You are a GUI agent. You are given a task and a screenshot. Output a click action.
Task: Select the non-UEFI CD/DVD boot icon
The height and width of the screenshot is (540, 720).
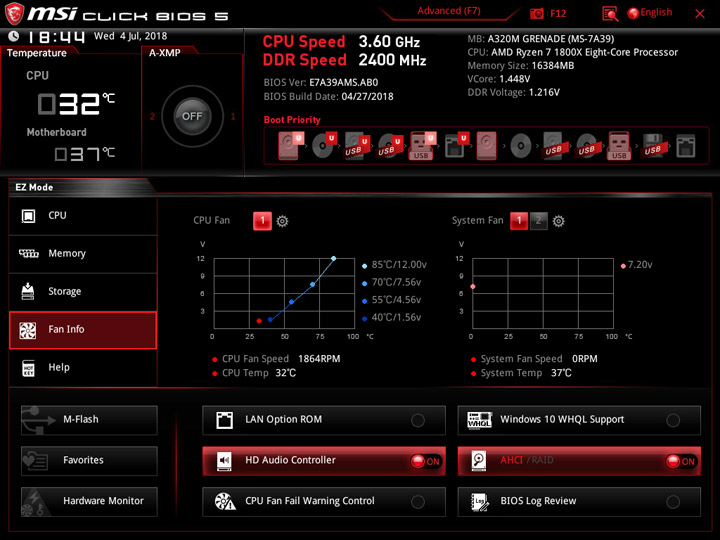click(x=521, y=146)
